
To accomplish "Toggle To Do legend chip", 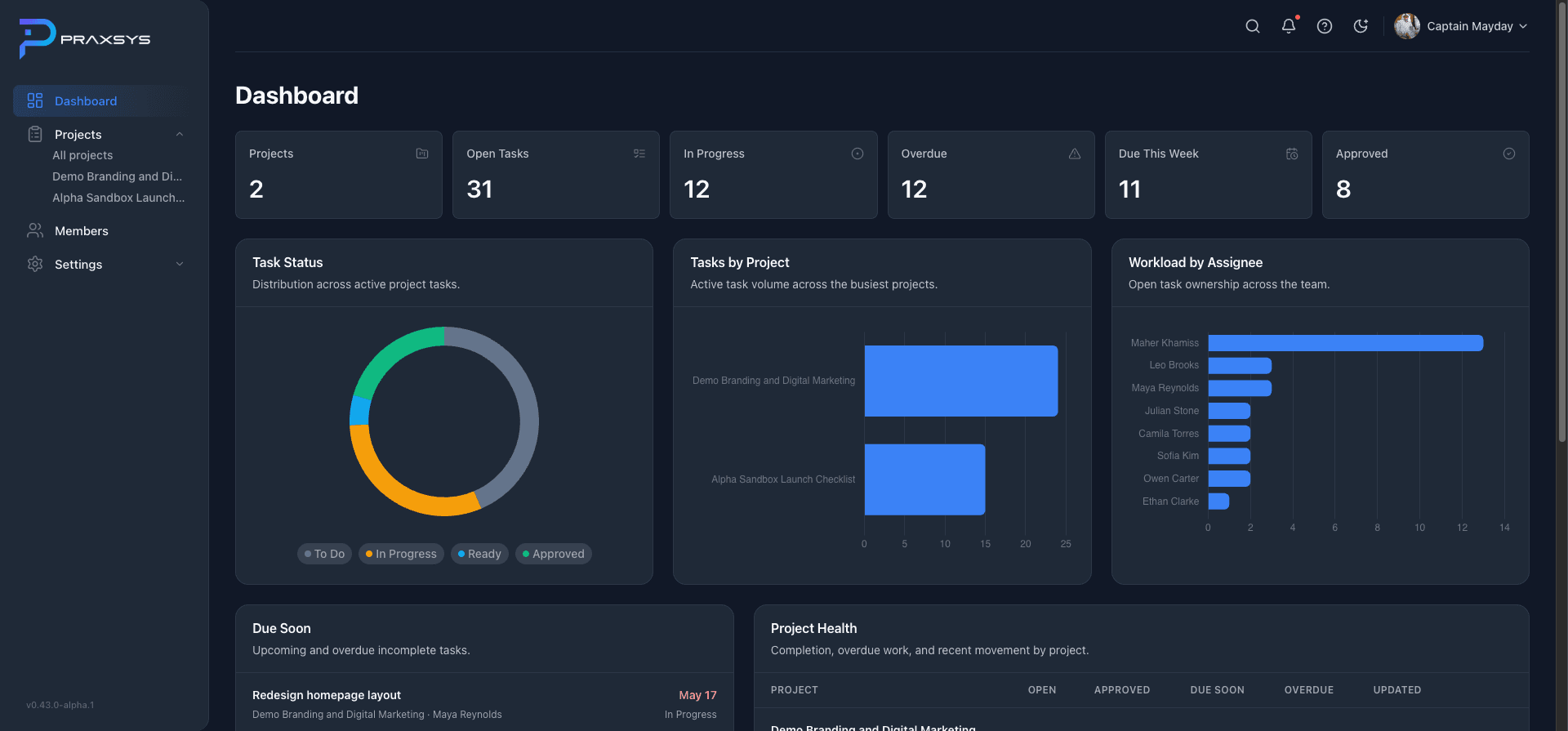I will tap(324, 554).
